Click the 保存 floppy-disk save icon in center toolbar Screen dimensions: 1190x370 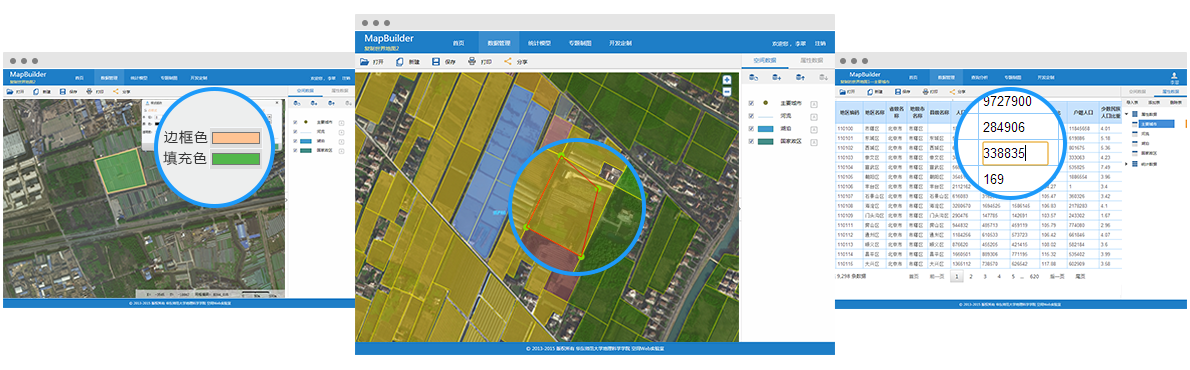436,61
